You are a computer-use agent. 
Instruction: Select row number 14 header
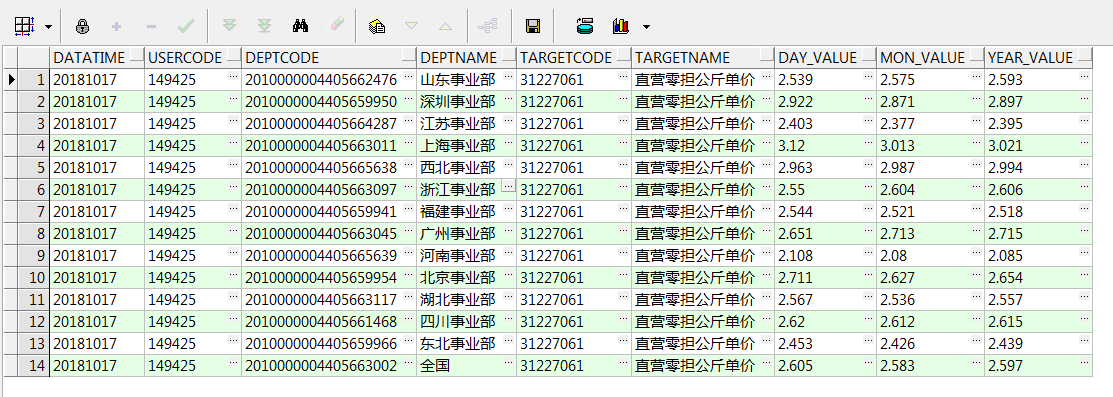(x=33, y=366)
